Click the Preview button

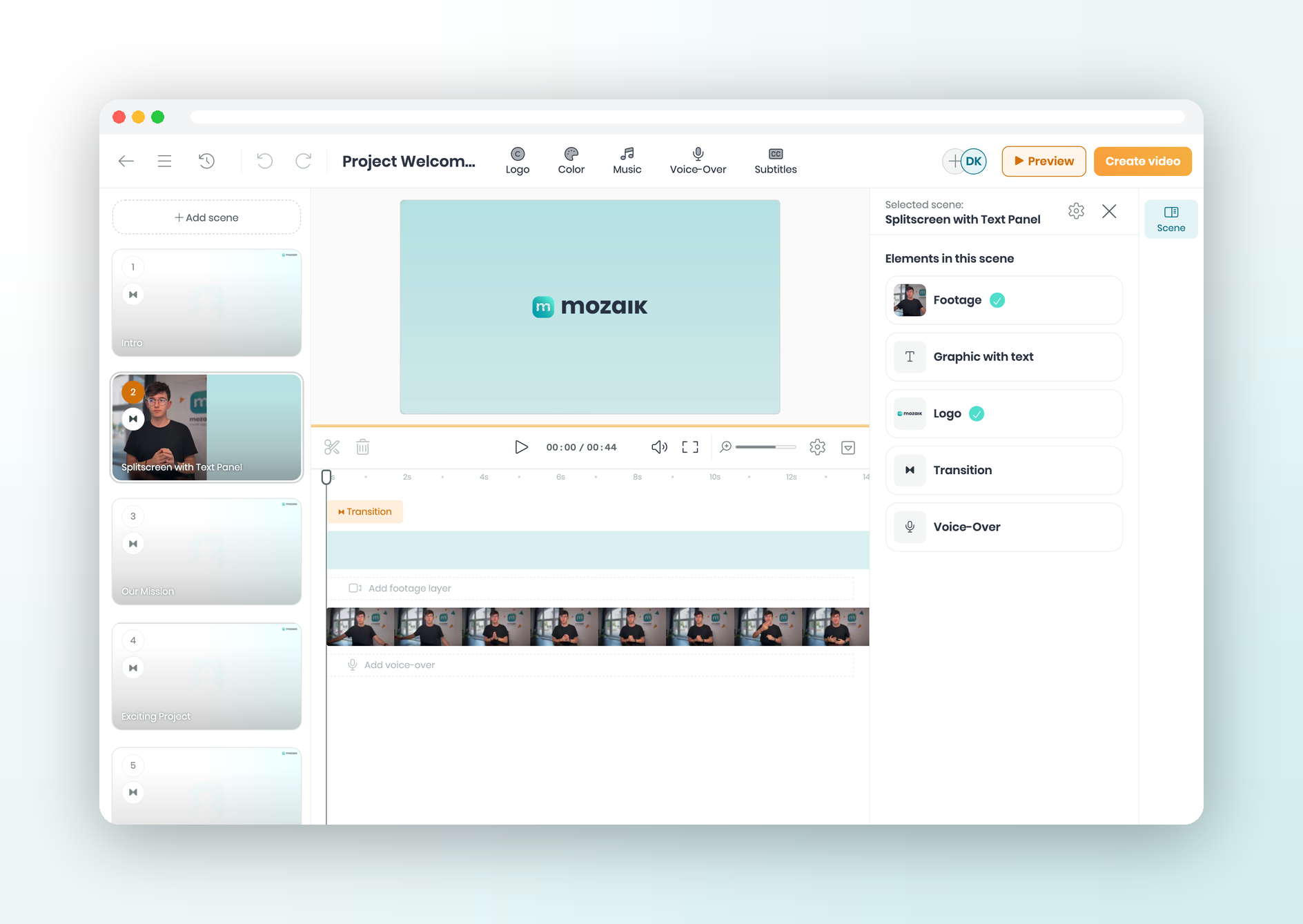tap(1044, 161)
